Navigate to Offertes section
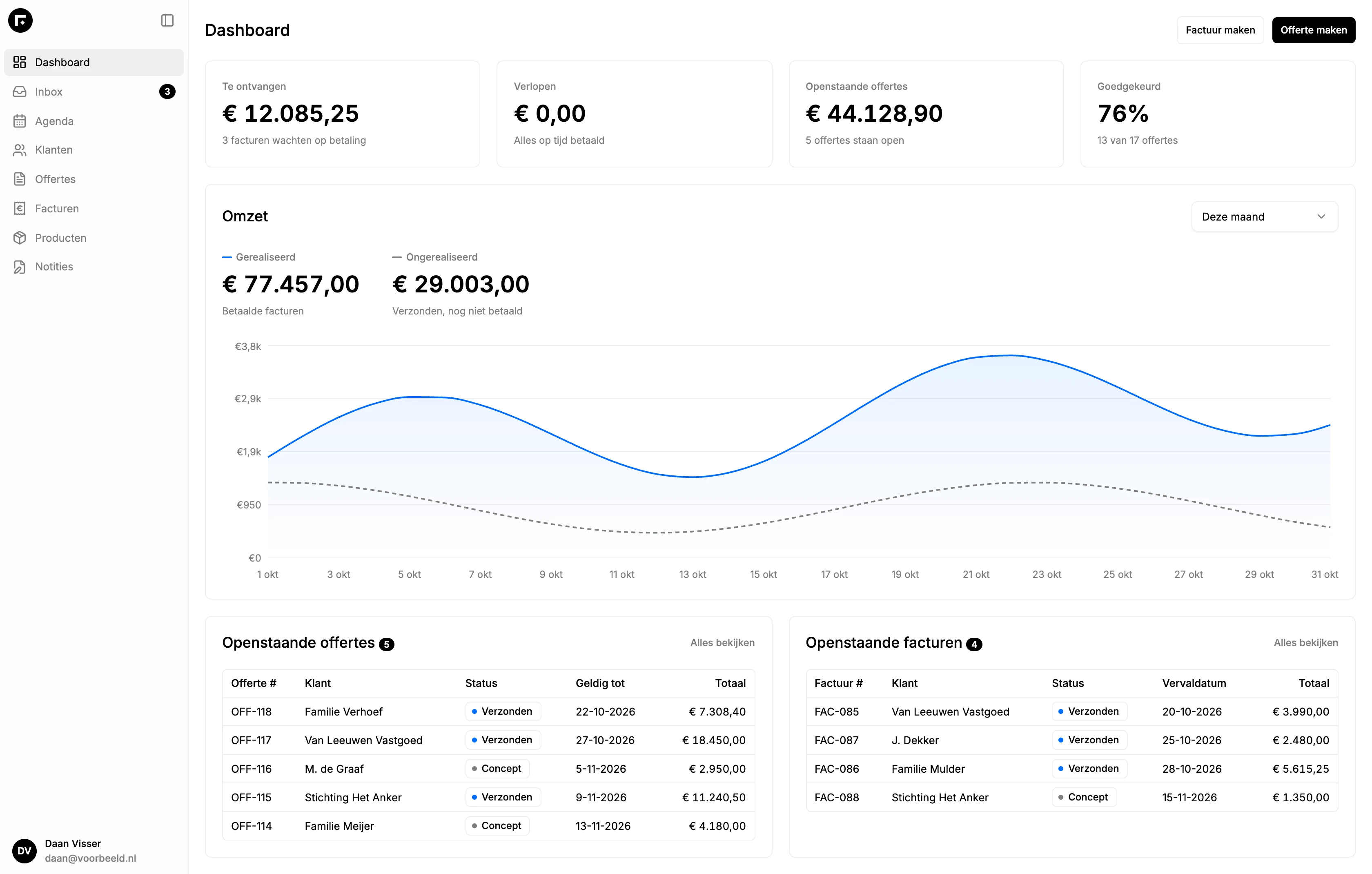This screenshot has width=1372, height=874. tap(94, 179)
